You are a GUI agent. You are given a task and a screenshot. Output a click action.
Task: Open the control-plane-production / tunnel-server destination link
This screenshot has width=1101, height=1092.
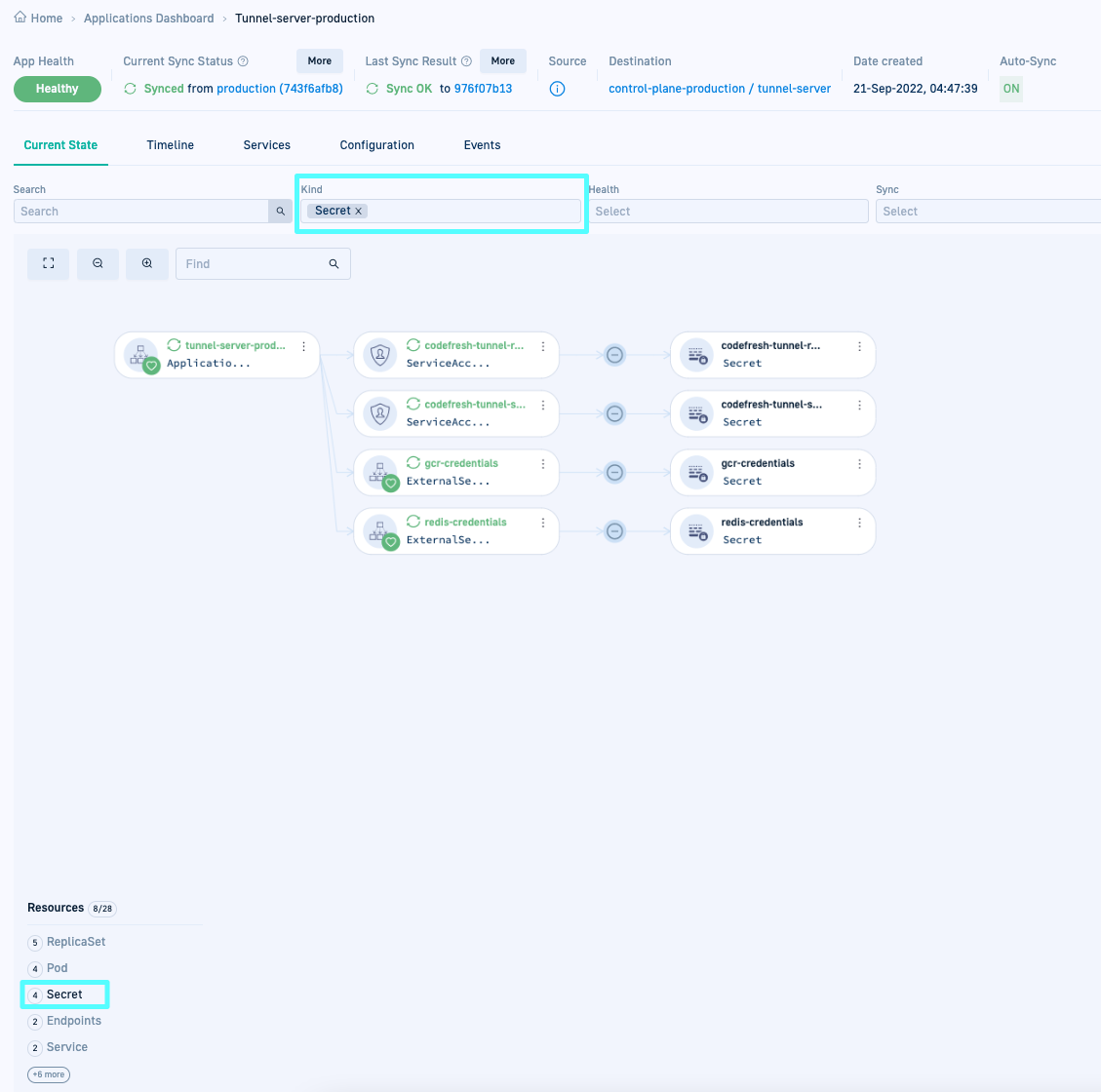pyautogui.click(x=720, y=89)
